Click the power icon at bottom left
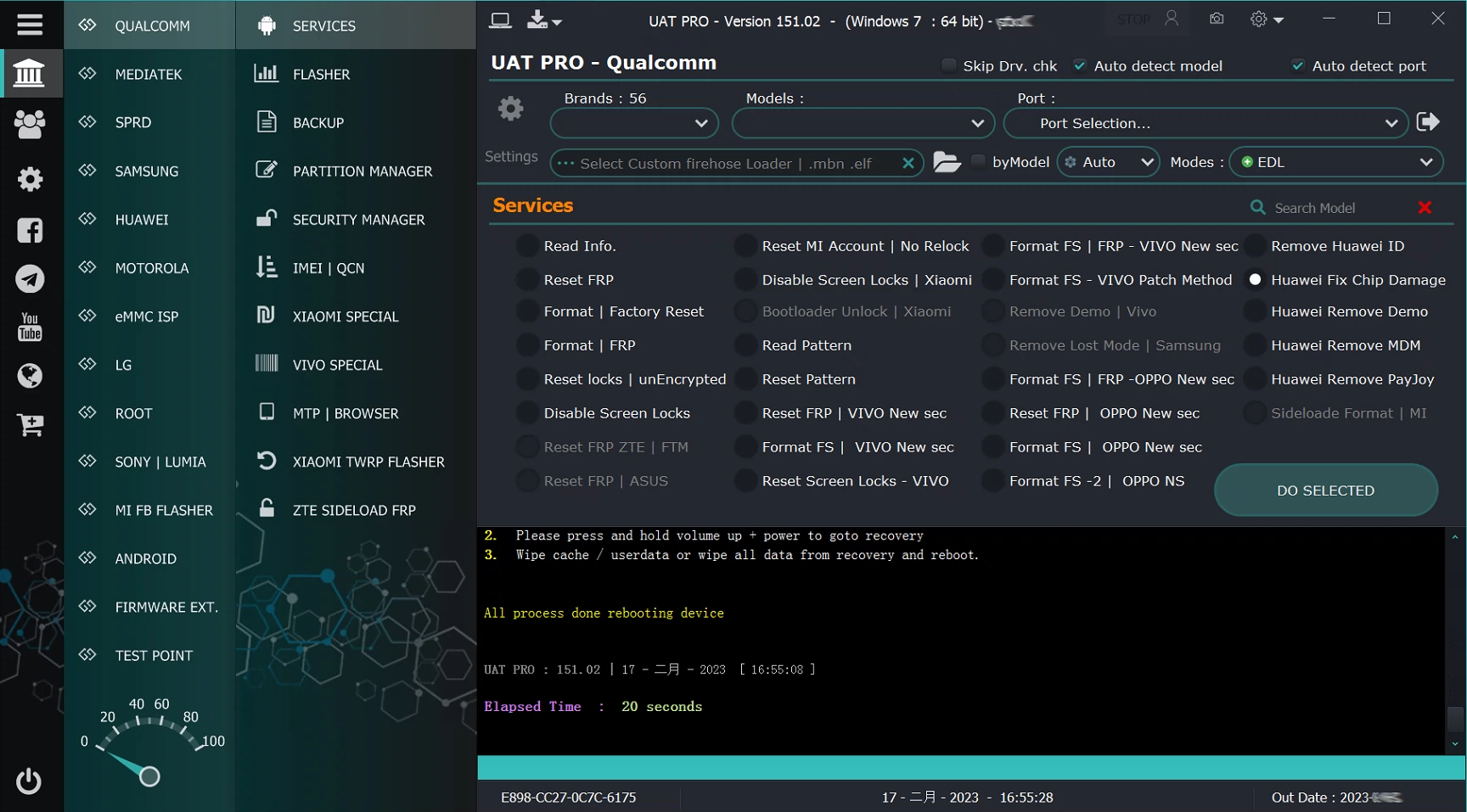 pos(29,780)
